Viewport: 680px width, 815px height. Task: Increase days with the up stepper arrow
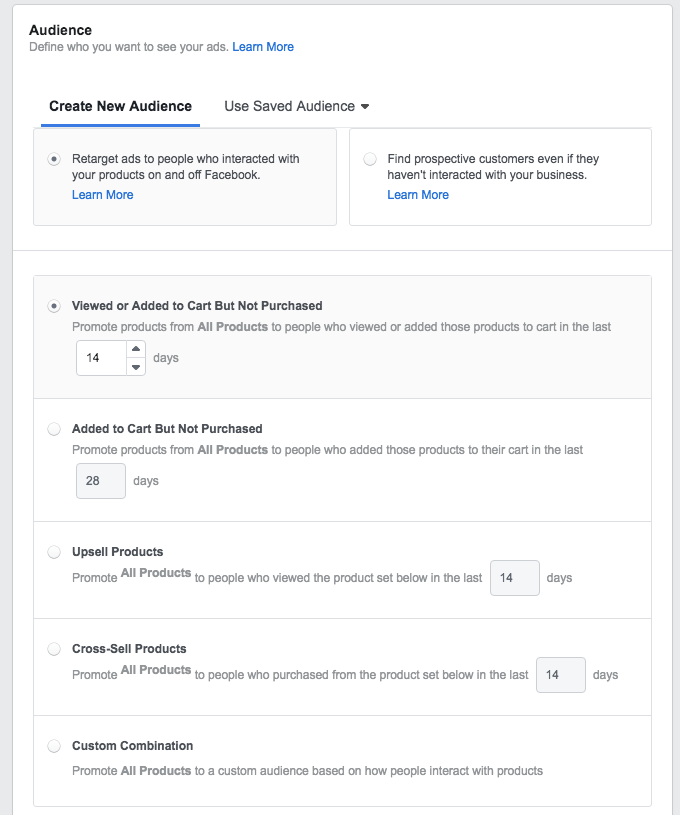click(136, 349)
